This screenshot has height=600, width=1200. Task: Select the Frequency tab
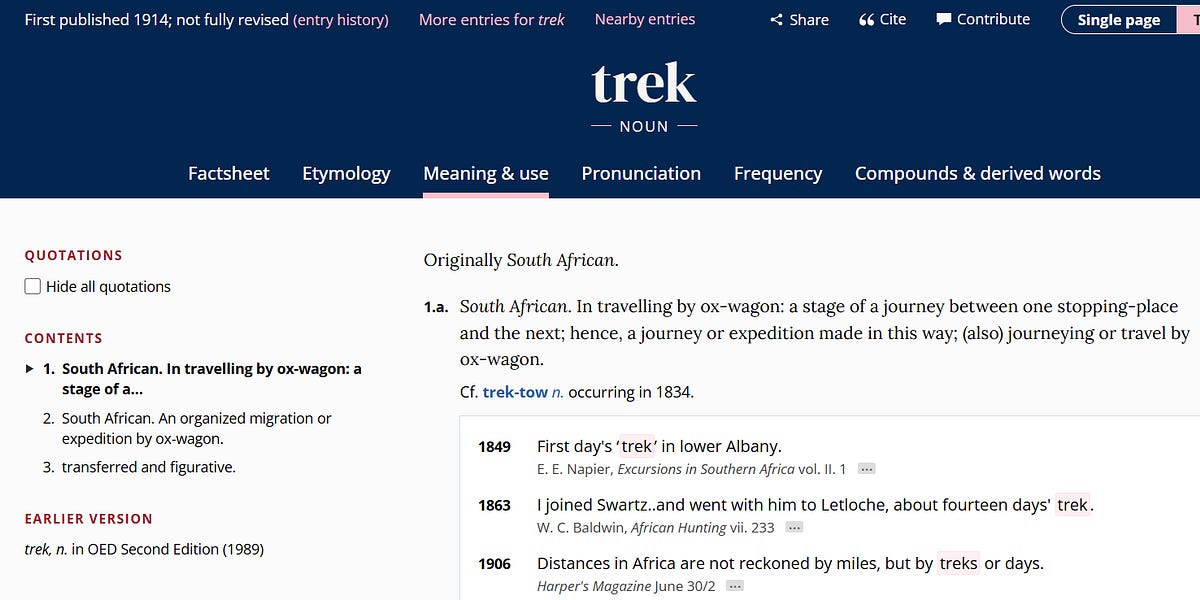pos(778,173)
